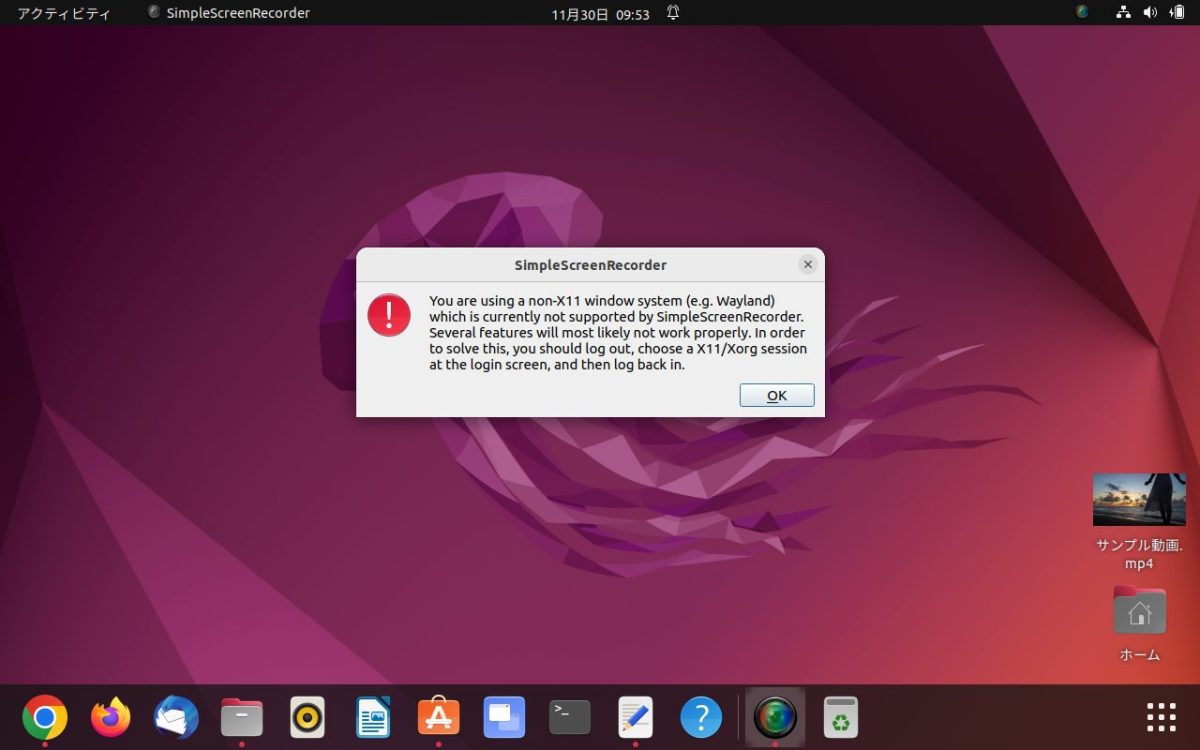Open the サンプル動画.mp4 video on the desktop
The height and width of the screenshot is (750, 1200).
click(x=1139, y=500)
